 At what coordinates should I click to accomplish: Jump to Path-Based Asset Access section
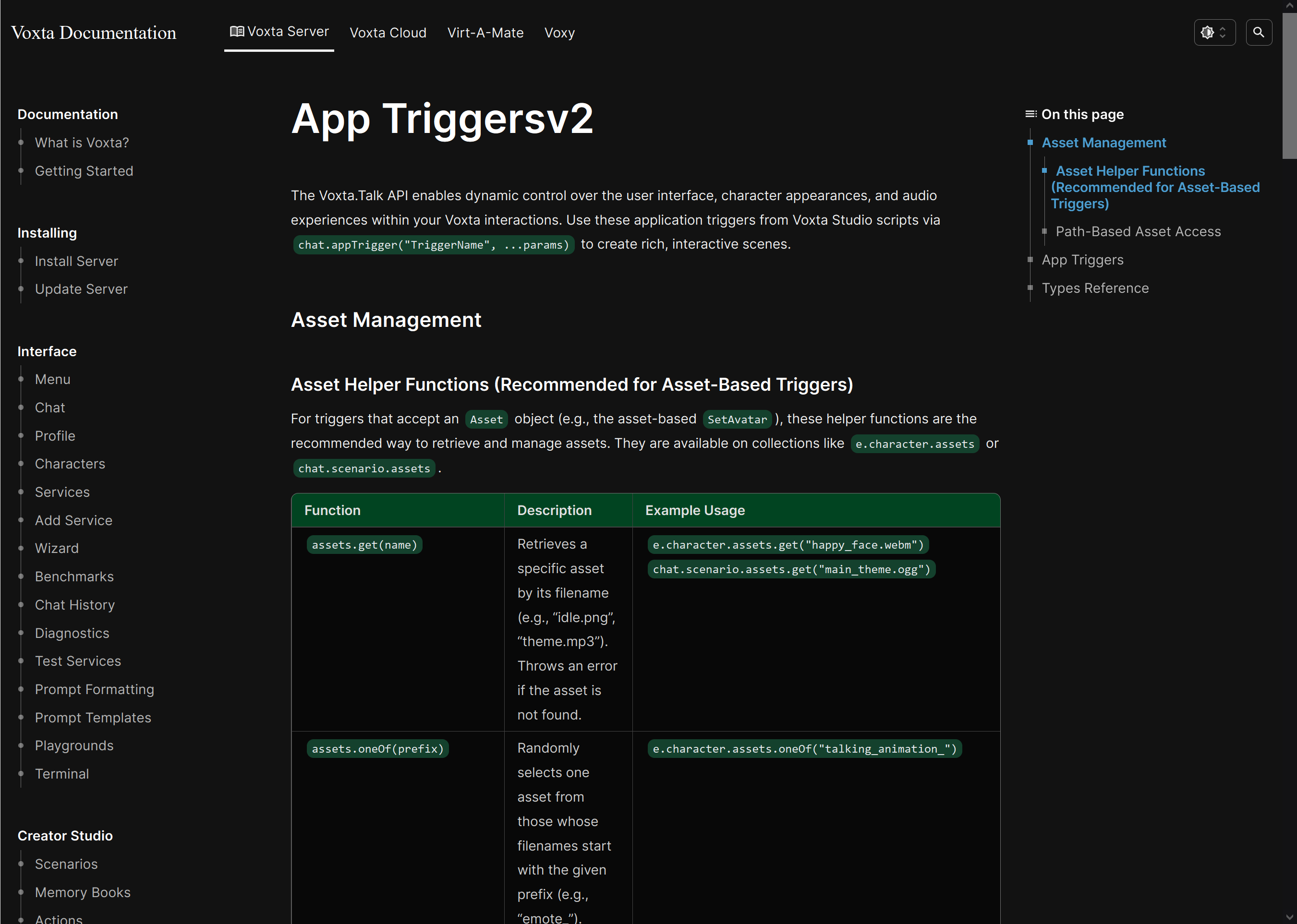(1138, 231)
